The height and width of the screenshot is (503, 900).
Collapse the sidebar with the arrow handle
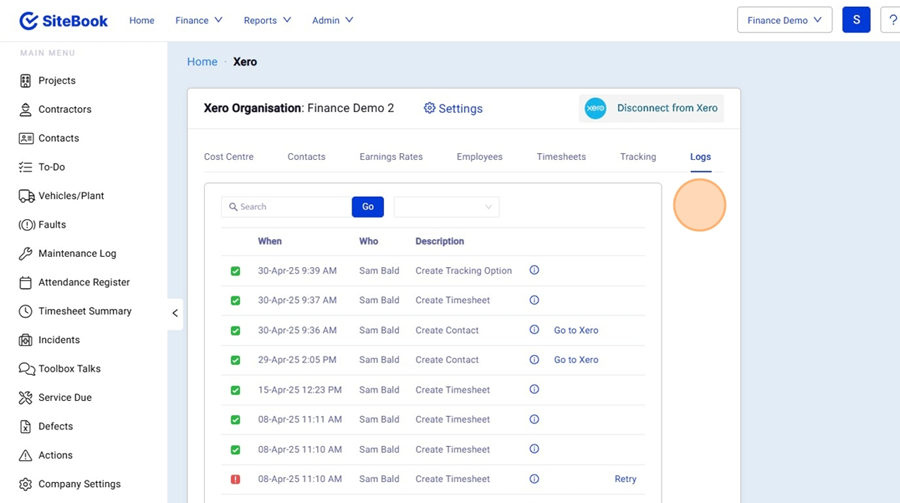[x=175, y=313]
